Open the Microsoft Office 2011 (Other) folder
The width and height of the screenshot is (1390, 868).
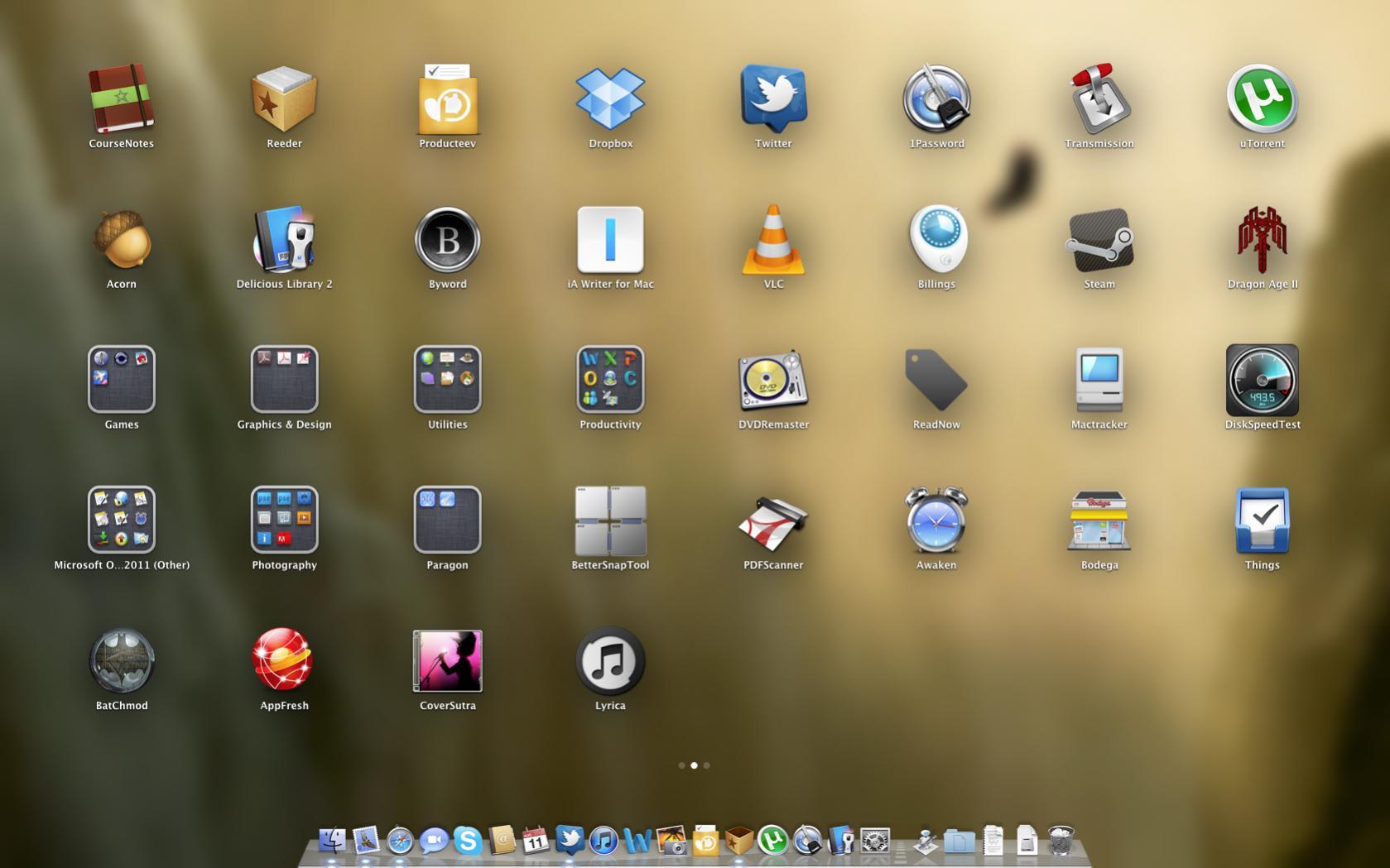[x=122, y=520]
